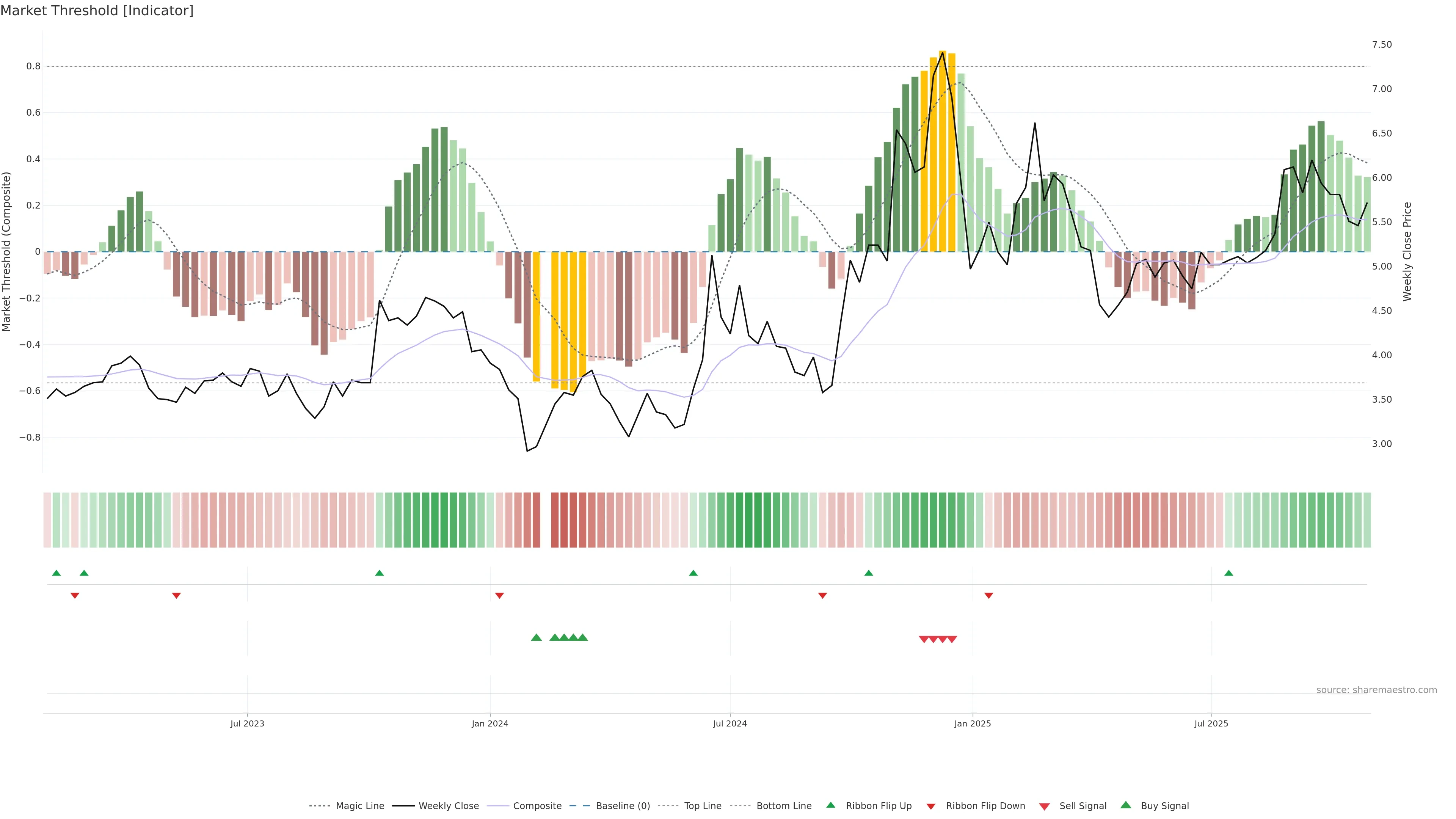Click the source: sharemaestro.com text
This screenshot has height=819, width=1456.
click(x=1376, y=690)
